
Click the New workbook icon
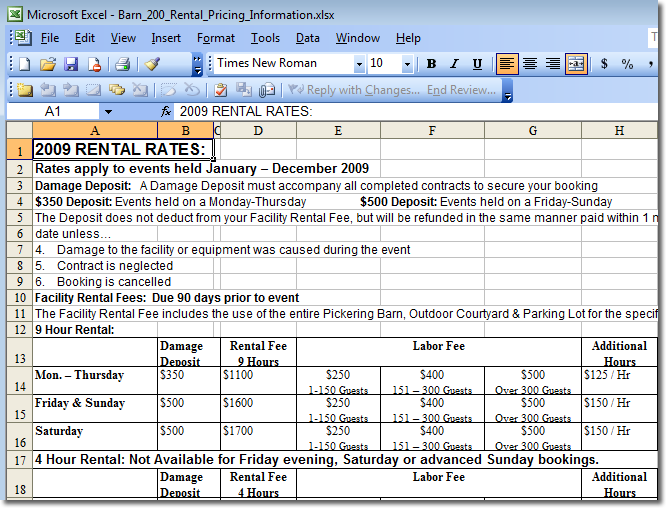pos(23,64)
